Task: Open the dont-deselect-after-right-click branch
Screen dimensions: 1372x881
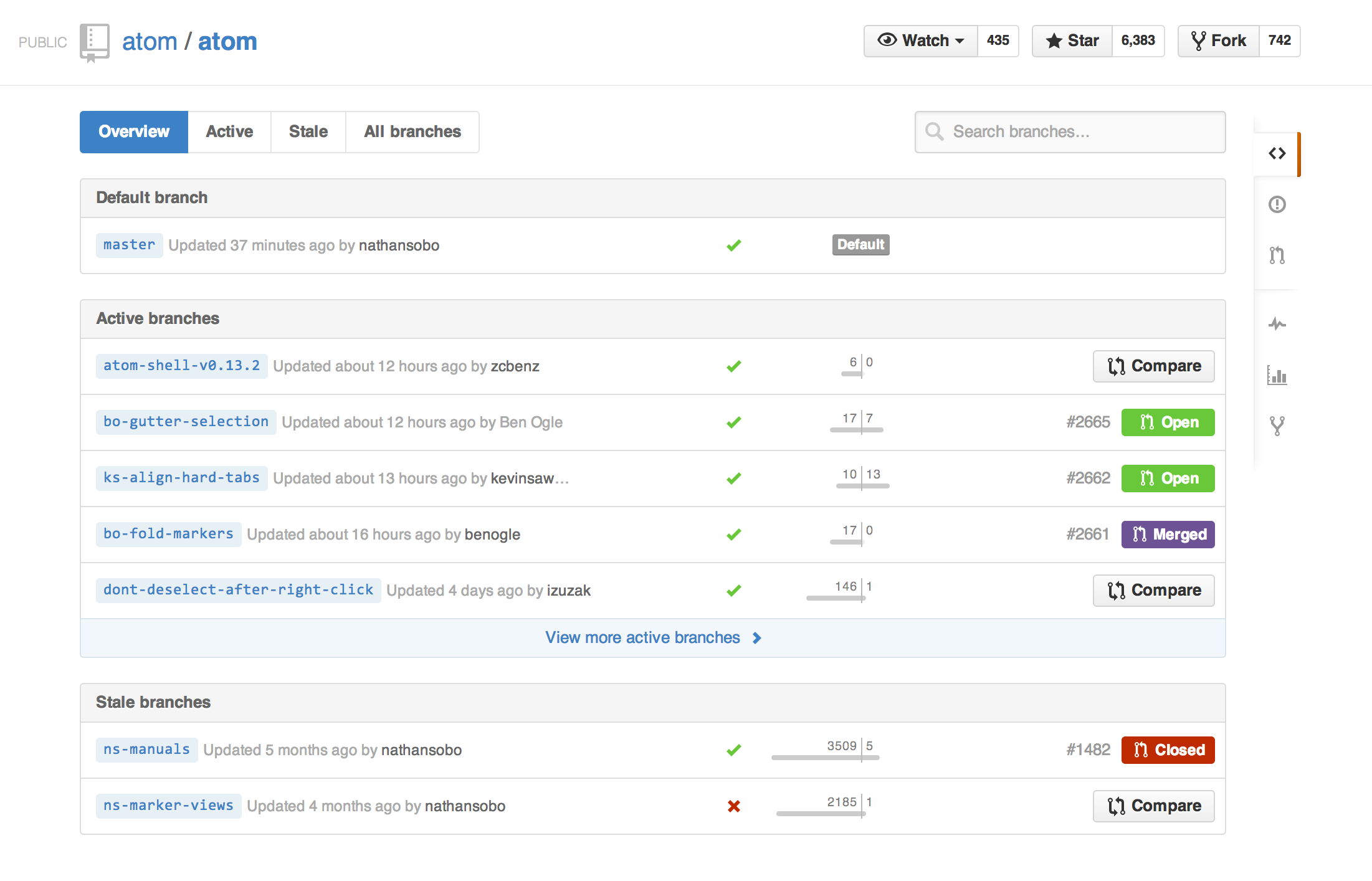Action: pyautogui.click(x=238, y=591)
